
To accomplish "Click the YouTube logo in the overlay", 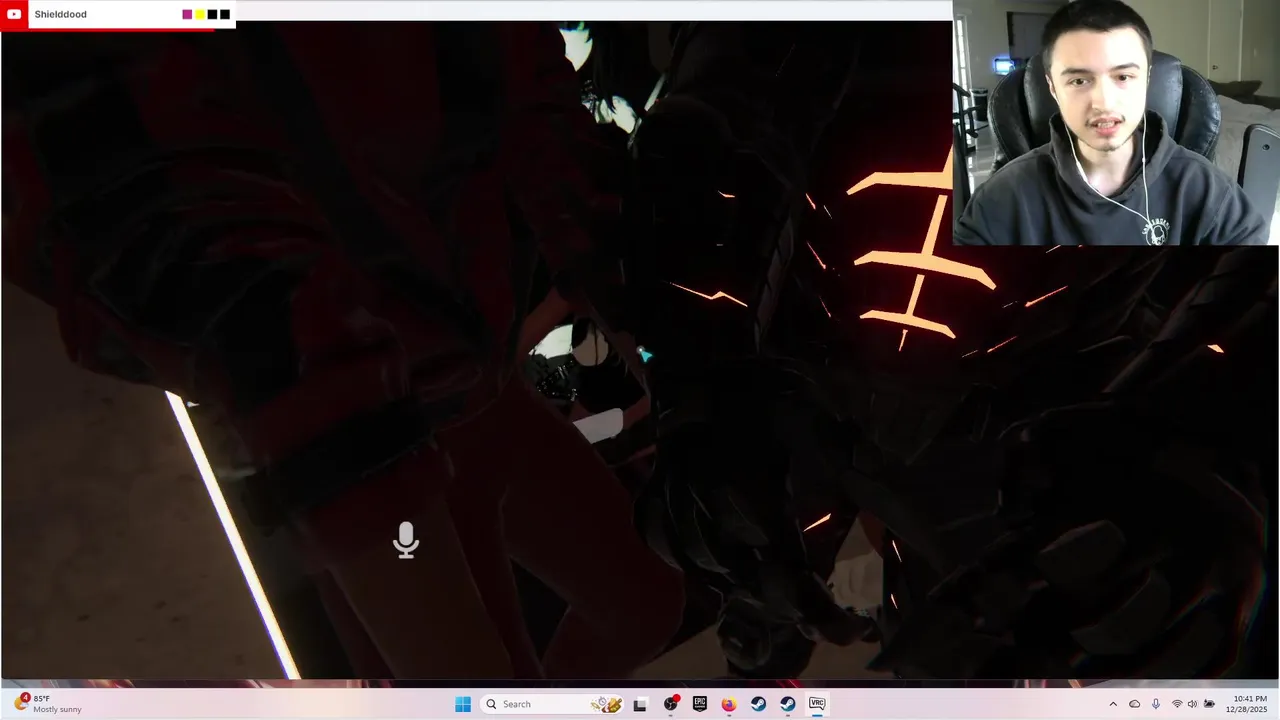I will click(x=14, y=14).
